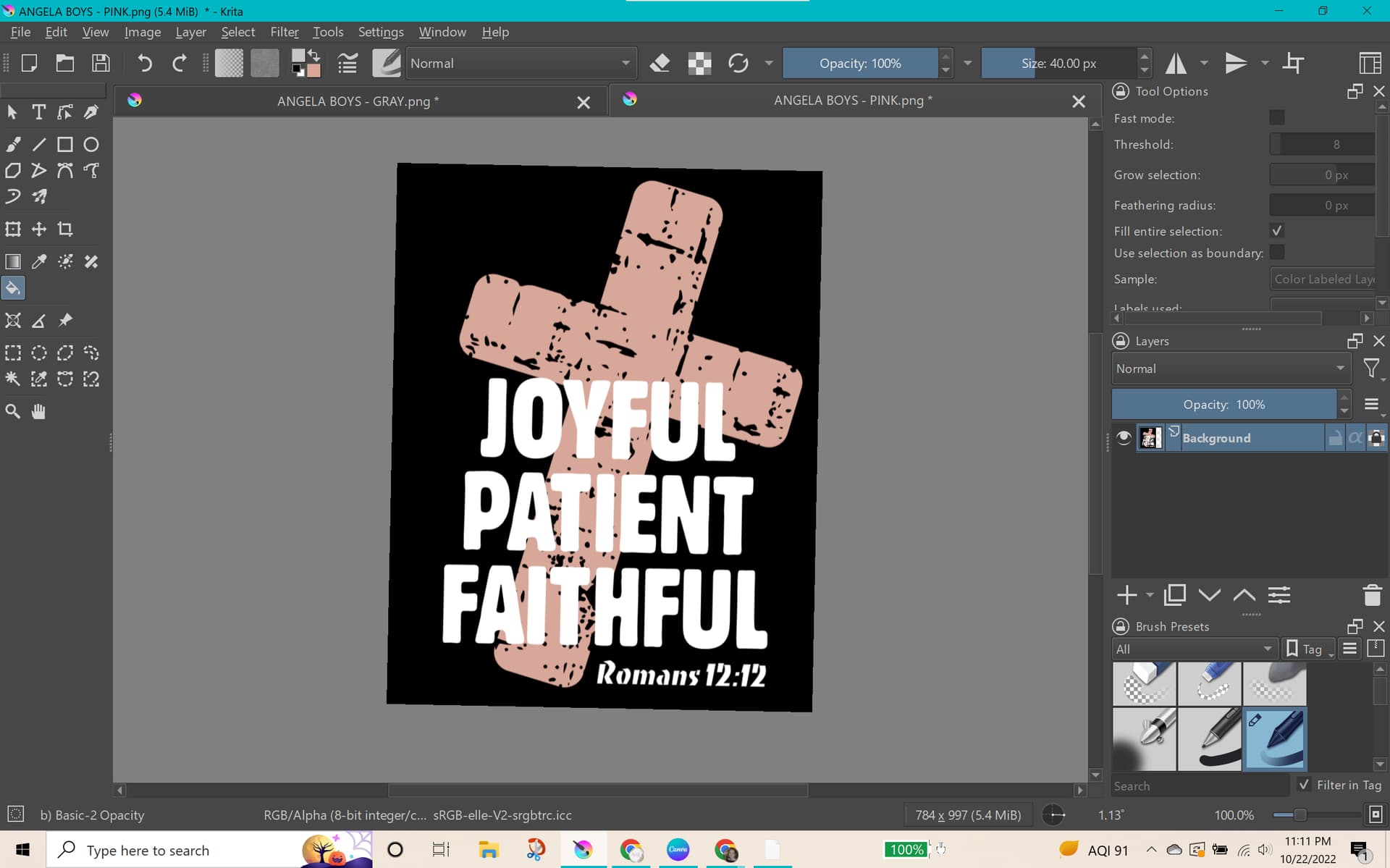Switch to ANGELA BOYS - GRAY.png tab
The image size is (1390, 868).
pyautogui.click(x=358, y=101)
